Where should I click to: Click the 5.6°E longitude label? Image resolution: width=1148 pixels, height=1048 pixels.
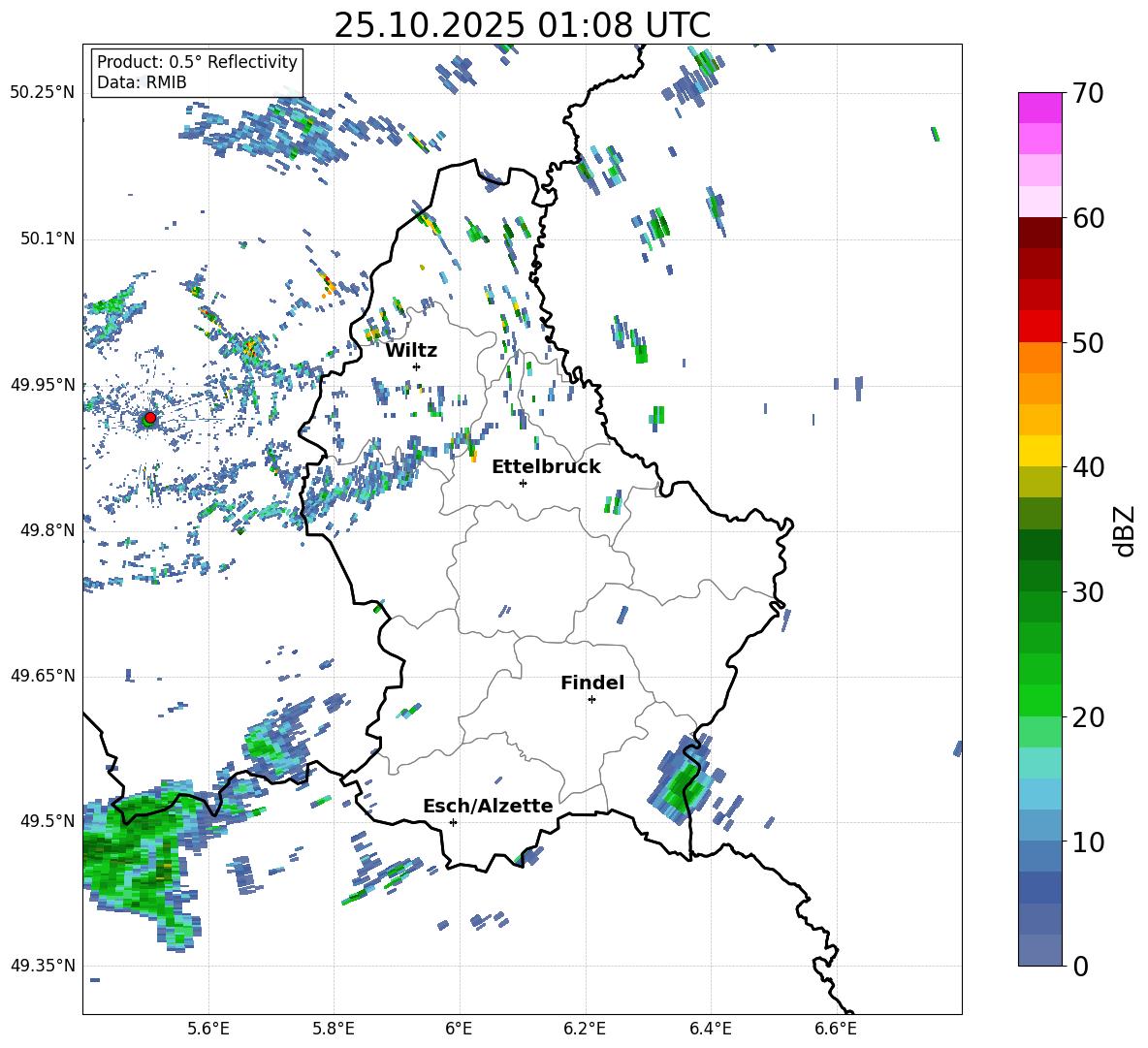[208, 1029]
